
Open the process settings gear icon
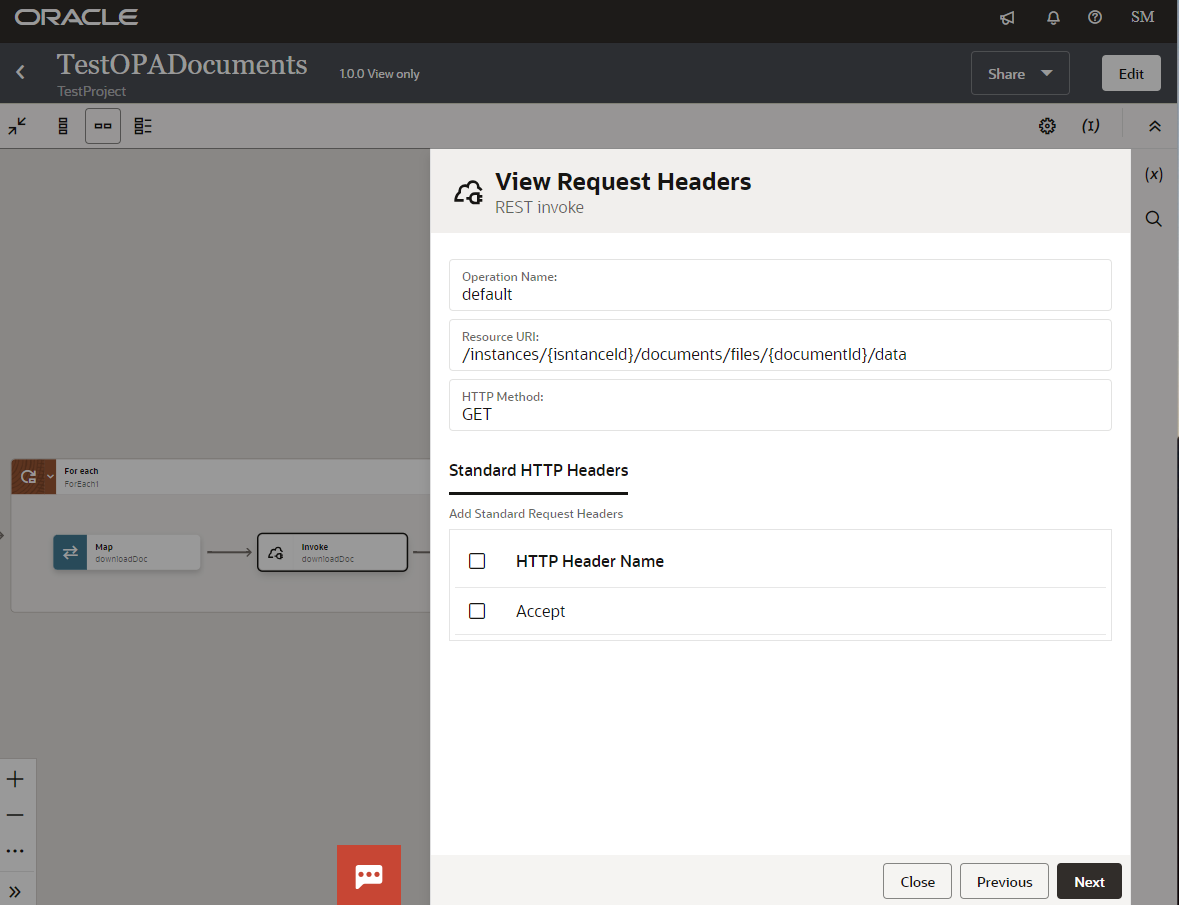(x=1047, y=126)
